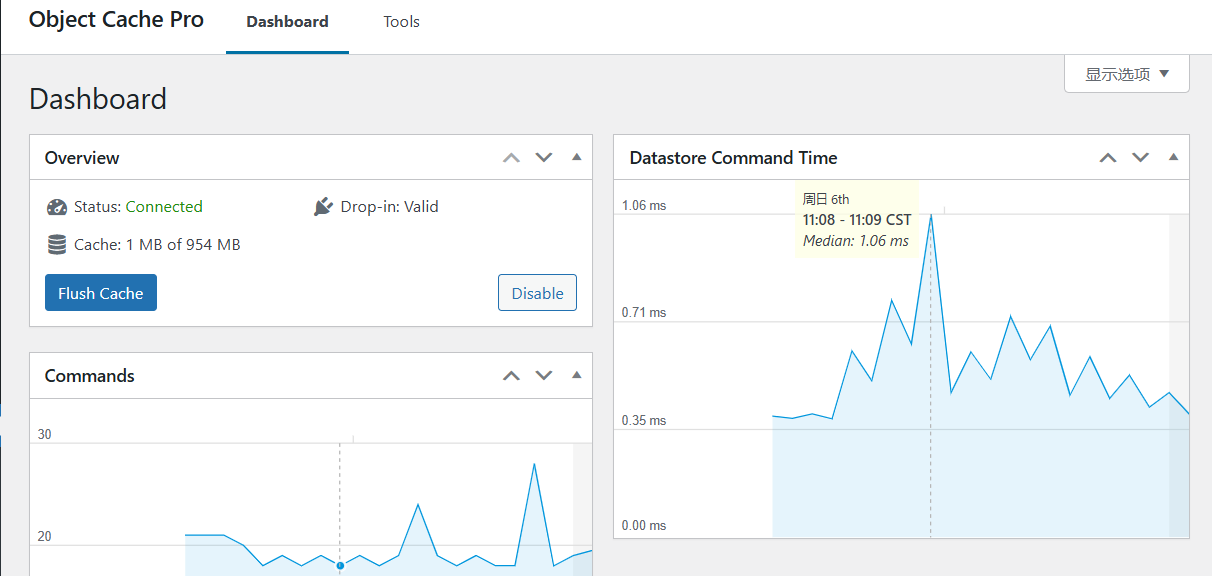The image size is (1212, 576).
Task: Click the Dashboard page heading
Action: (98, 99)
